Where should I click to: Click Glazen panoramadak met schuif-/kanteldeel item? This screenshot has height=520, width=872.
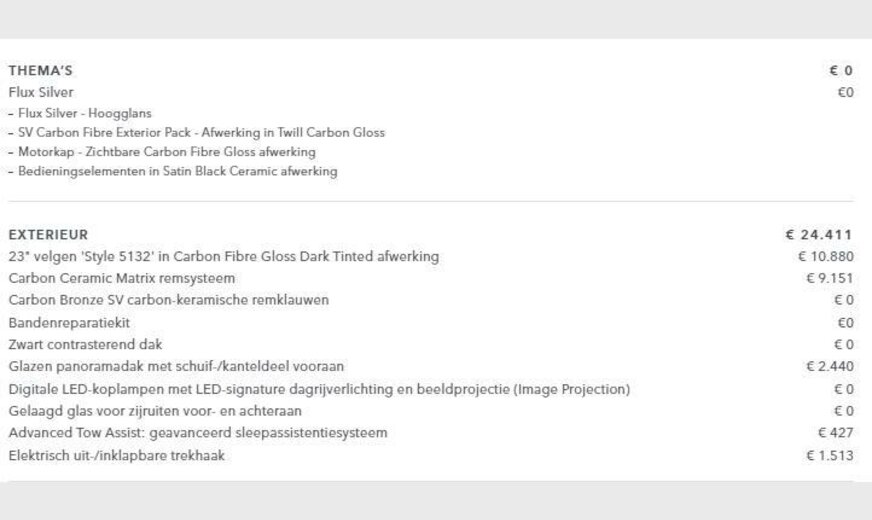click(176, 367)
